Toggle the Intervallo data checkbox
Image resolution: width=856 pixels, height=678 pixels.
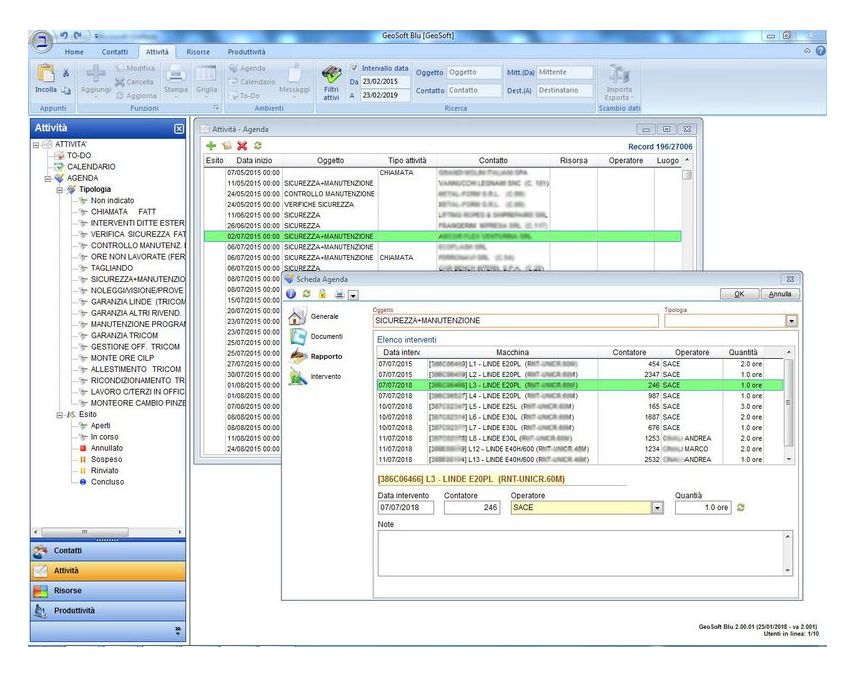354,68
